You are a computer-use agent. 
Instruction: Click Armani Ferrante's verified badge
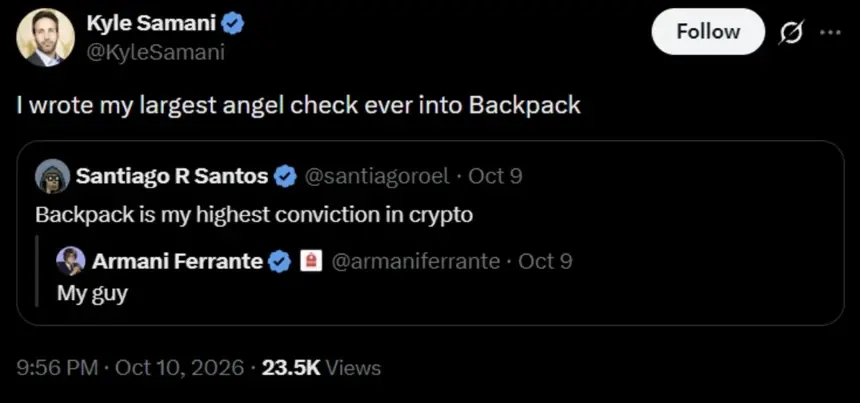[280, 262]
